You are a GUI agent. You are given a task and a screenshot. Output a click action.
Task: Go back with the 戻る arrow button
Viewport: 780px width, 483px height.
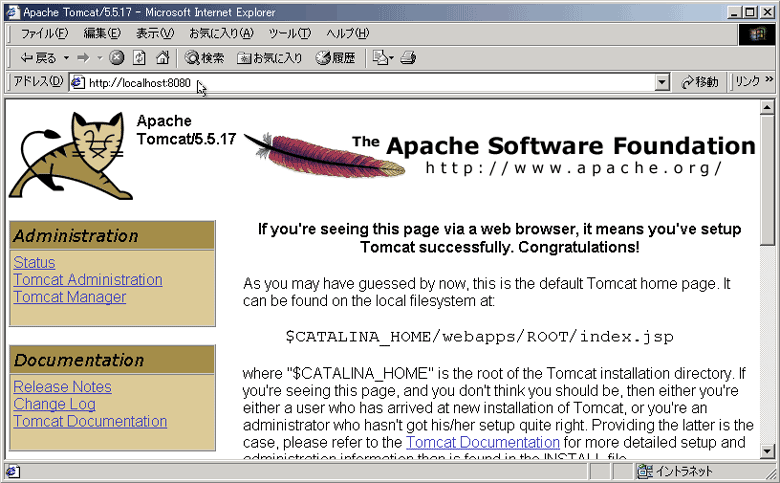coord(38,58)
